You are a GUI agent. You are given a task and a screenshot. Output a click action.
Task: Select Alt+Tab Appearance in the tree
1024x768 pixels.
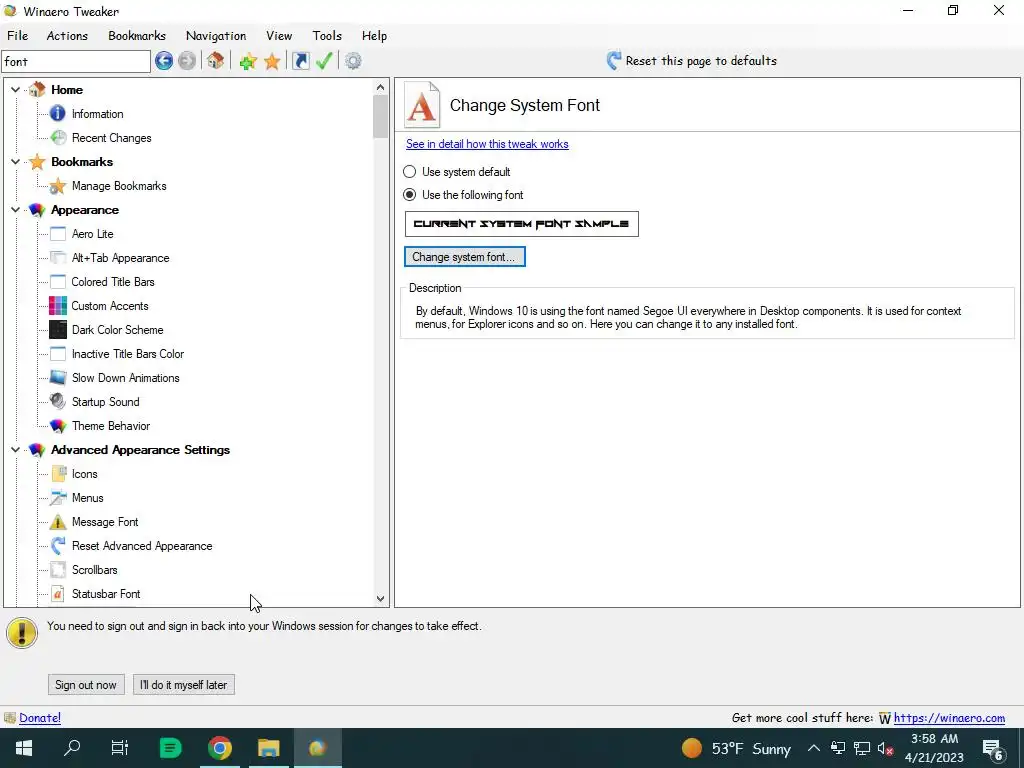pyautogui.click(x=120, y=258)
